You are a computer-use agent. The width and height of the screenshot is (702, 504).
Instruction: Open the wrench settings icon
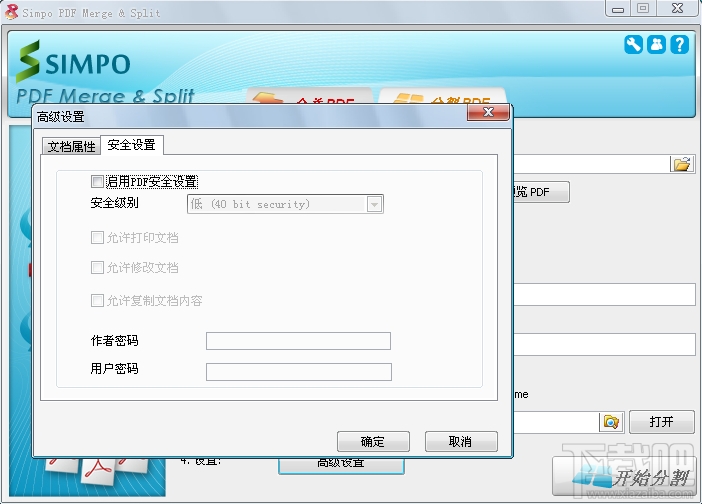point(634,44)
